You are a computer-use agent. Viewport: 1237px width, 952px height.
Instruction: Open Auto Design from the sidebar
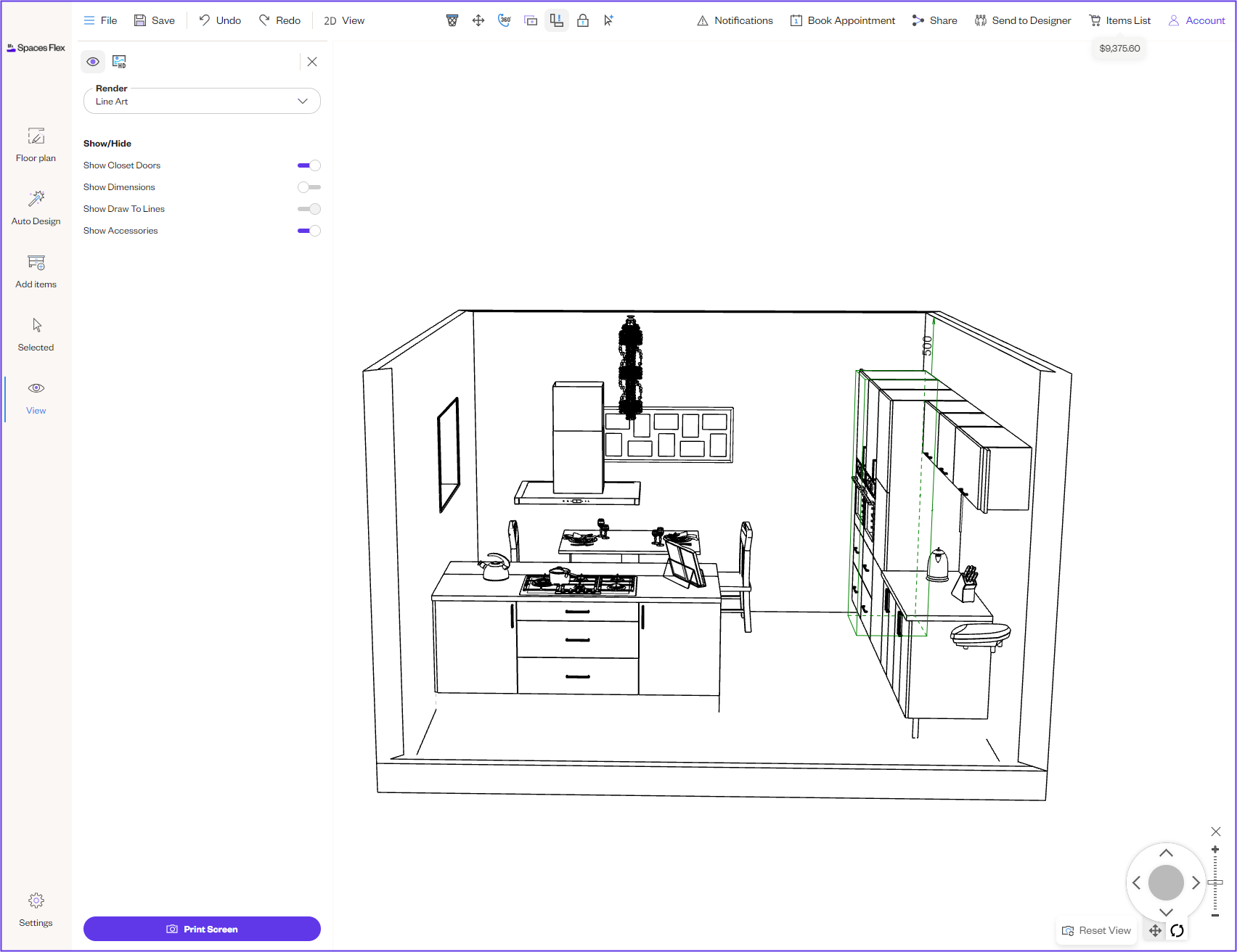click(x=36, y=208)
